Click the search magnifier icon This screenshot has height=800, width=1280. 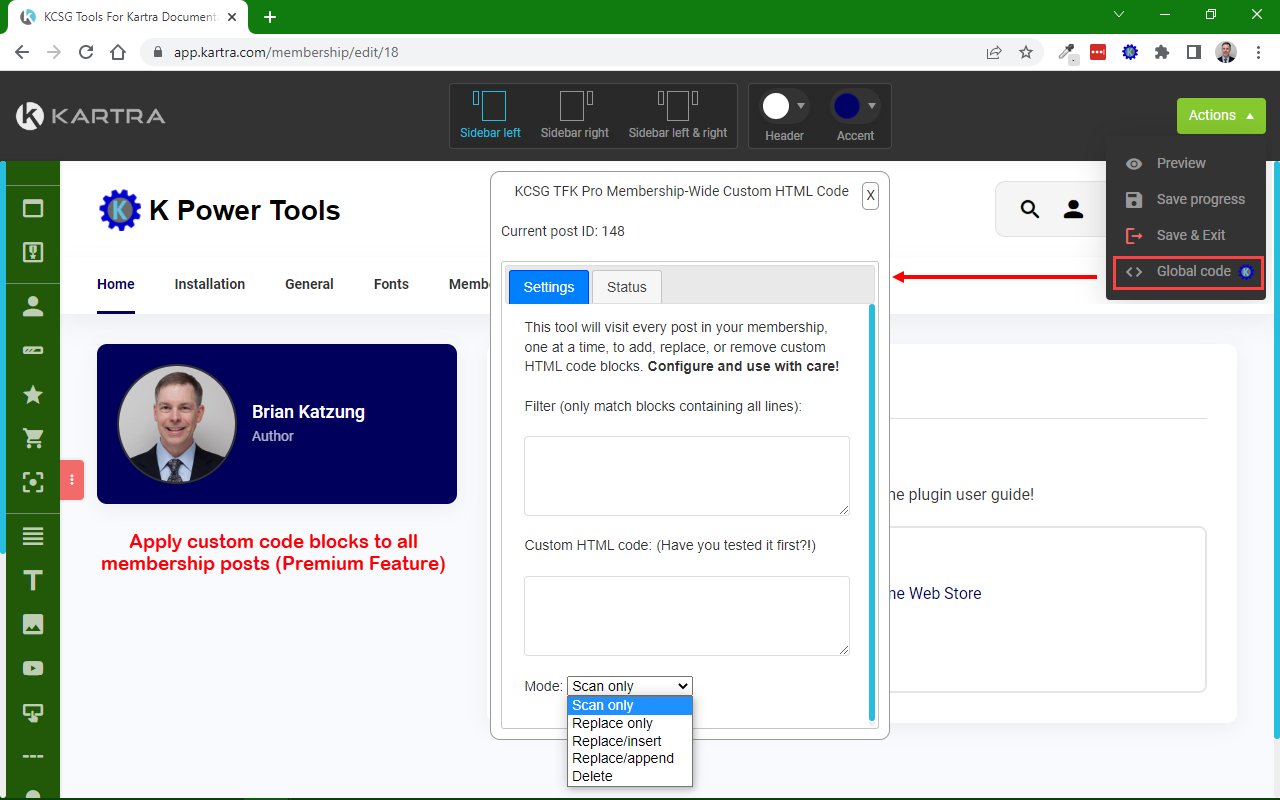pyautogui.click(x=1030, y=209)
